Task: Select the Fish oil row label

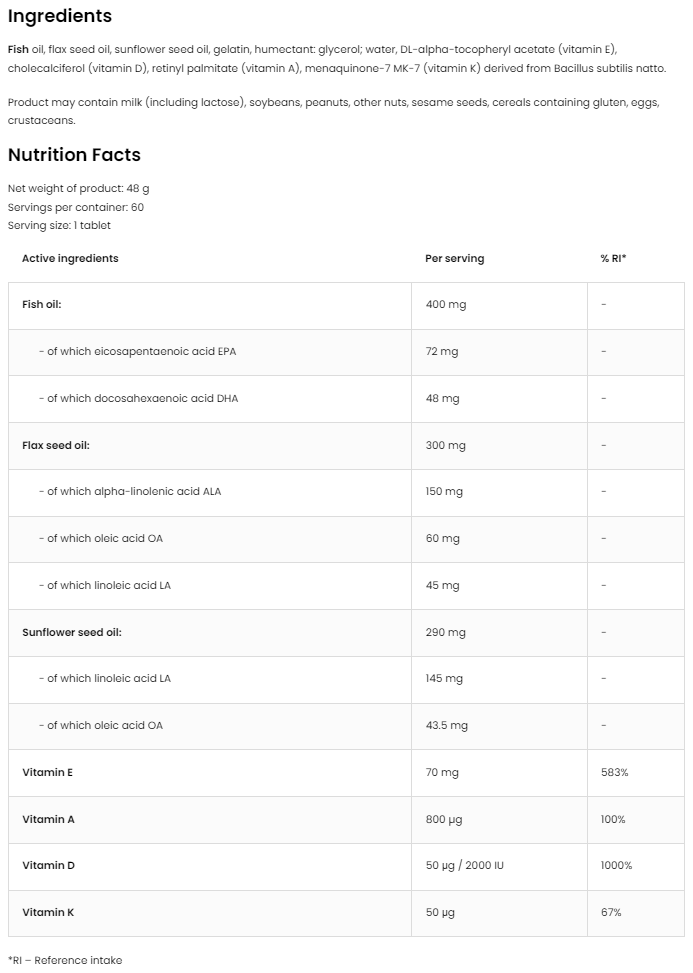Action: coord(42,304)
